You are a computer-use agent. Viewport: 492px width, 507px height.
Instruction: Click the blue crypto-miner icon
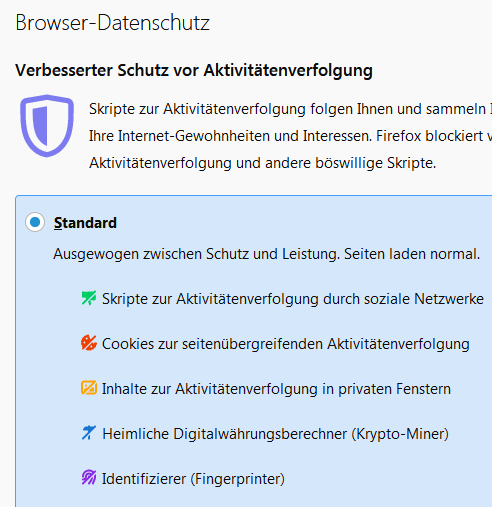coord(89,433)
